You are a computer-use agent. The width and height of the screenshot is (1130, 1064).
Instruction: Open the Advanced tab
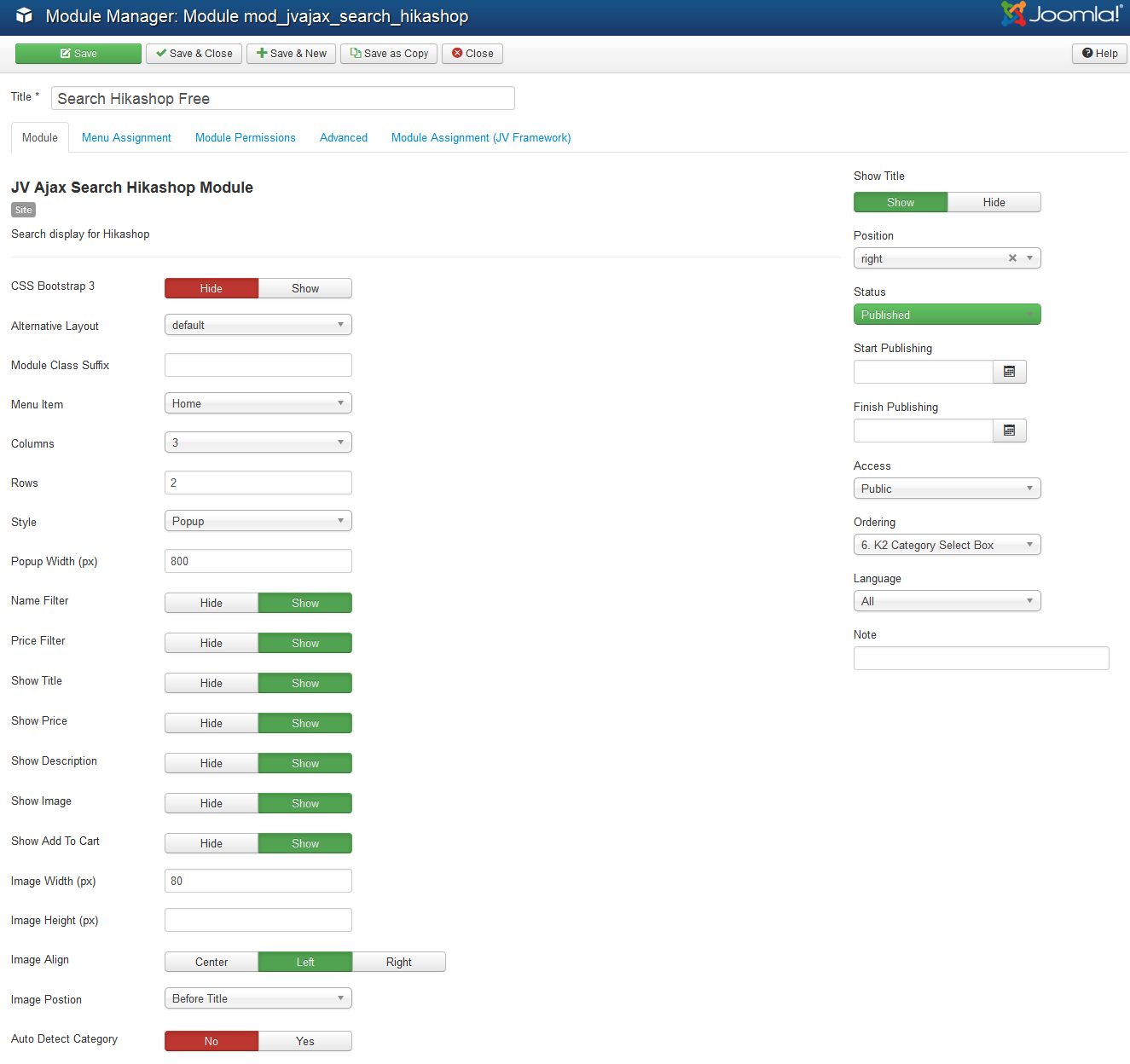[344, 137]
